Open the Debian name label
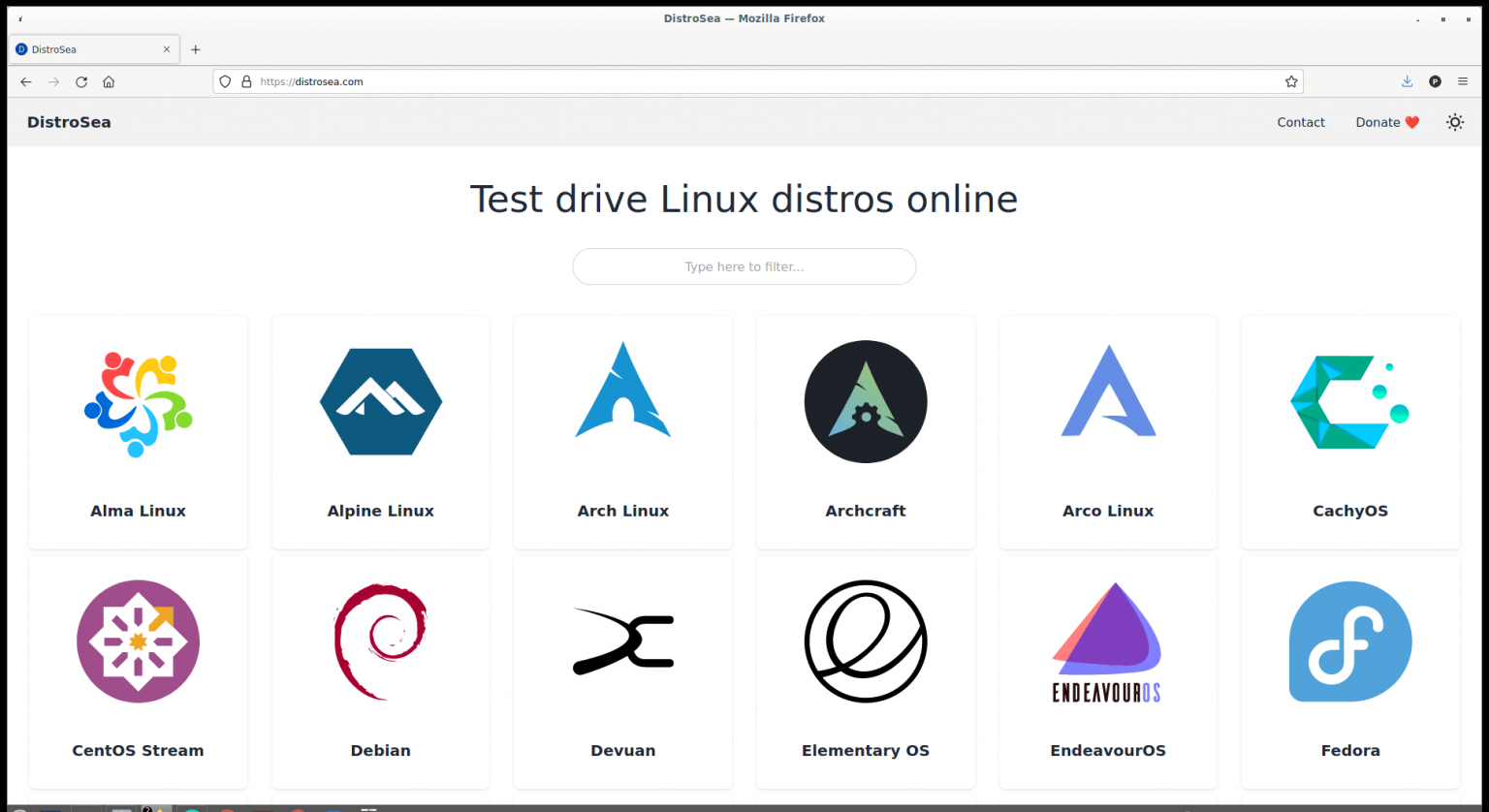Screen dimensions: 1489x812 pyautogui.click(x=381, y=750)
